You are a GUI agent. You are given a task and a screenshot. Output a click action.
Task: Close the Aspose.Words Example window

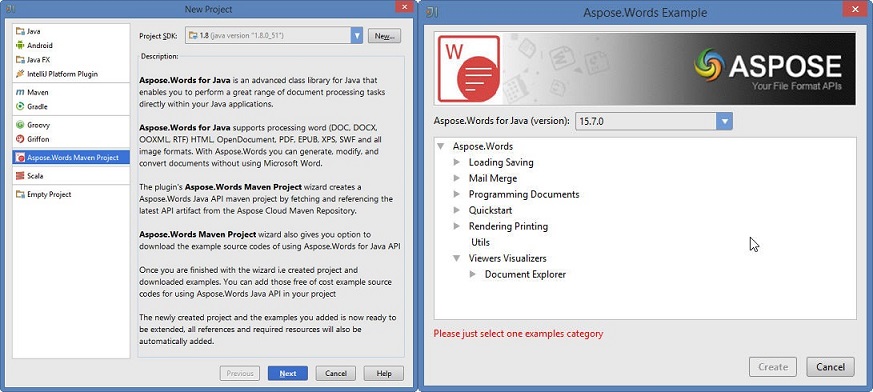coord(855,9)
